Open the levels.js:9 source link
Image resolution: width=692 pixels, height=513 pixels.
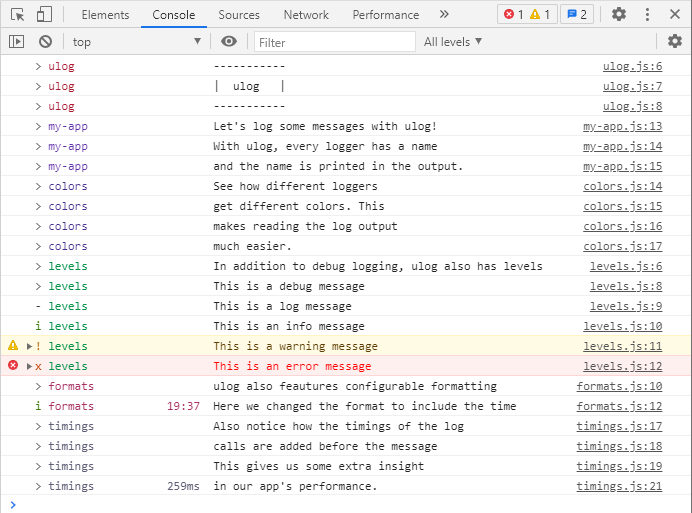pos(626,306)
